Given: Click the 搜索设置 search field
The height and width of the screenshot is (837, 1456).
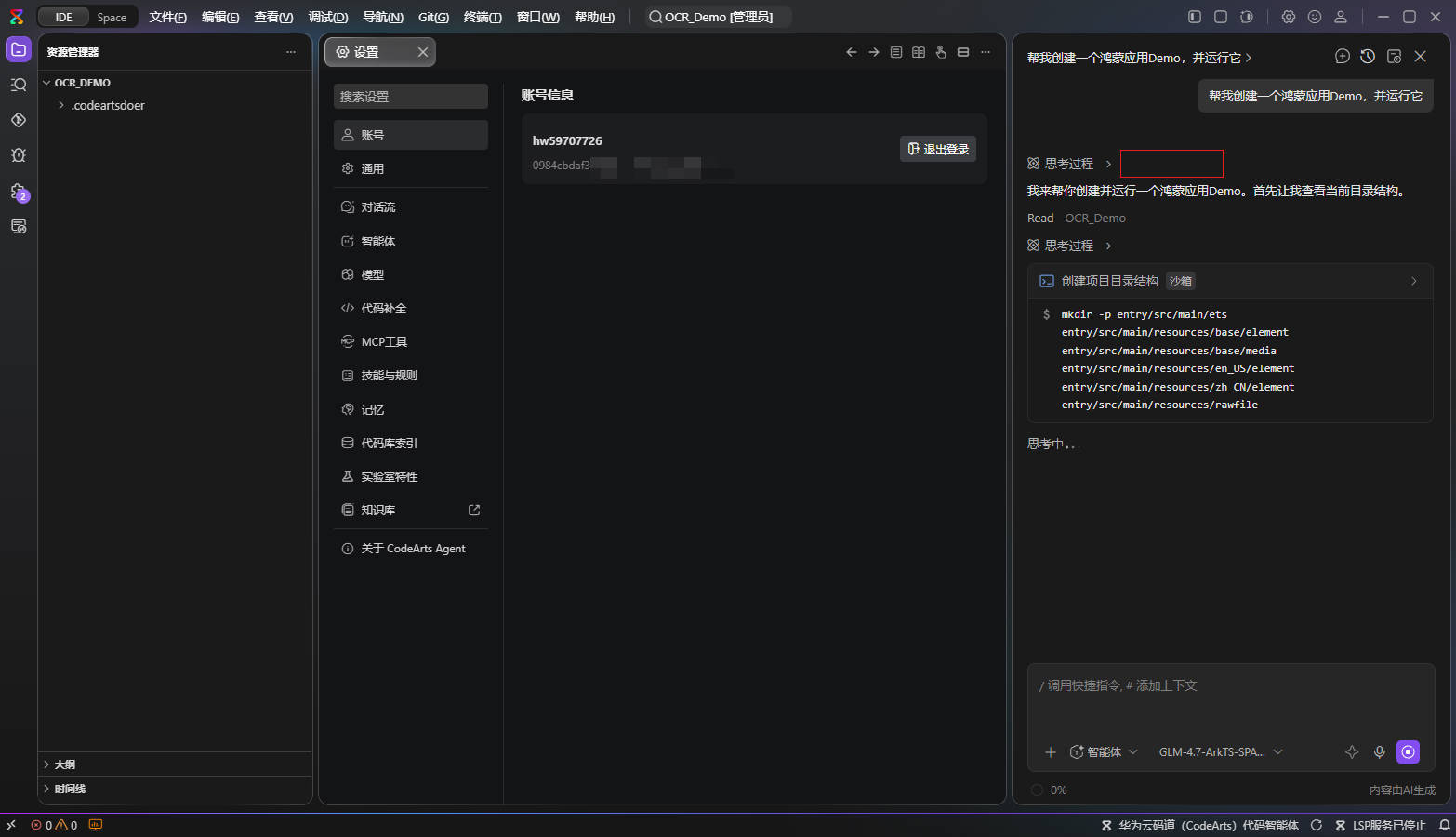Looking at the screenshot, I should click(411, 97).
